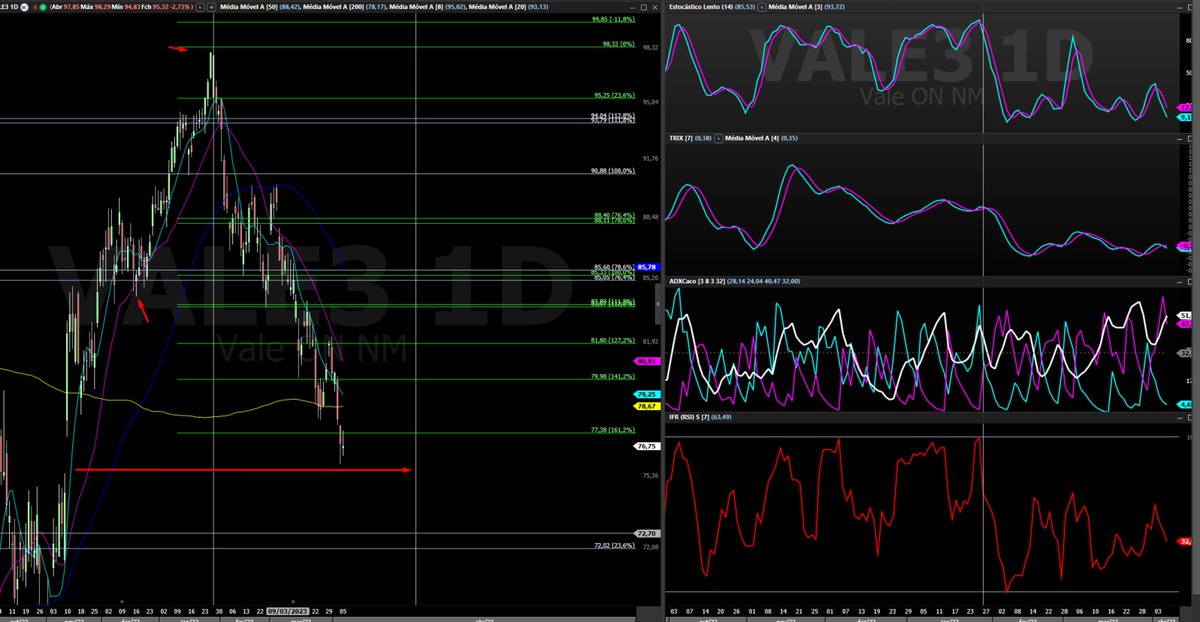1200x622 pixels.
Task: Click the orange indicator icon in main chart header
Action: coord(36,6)
